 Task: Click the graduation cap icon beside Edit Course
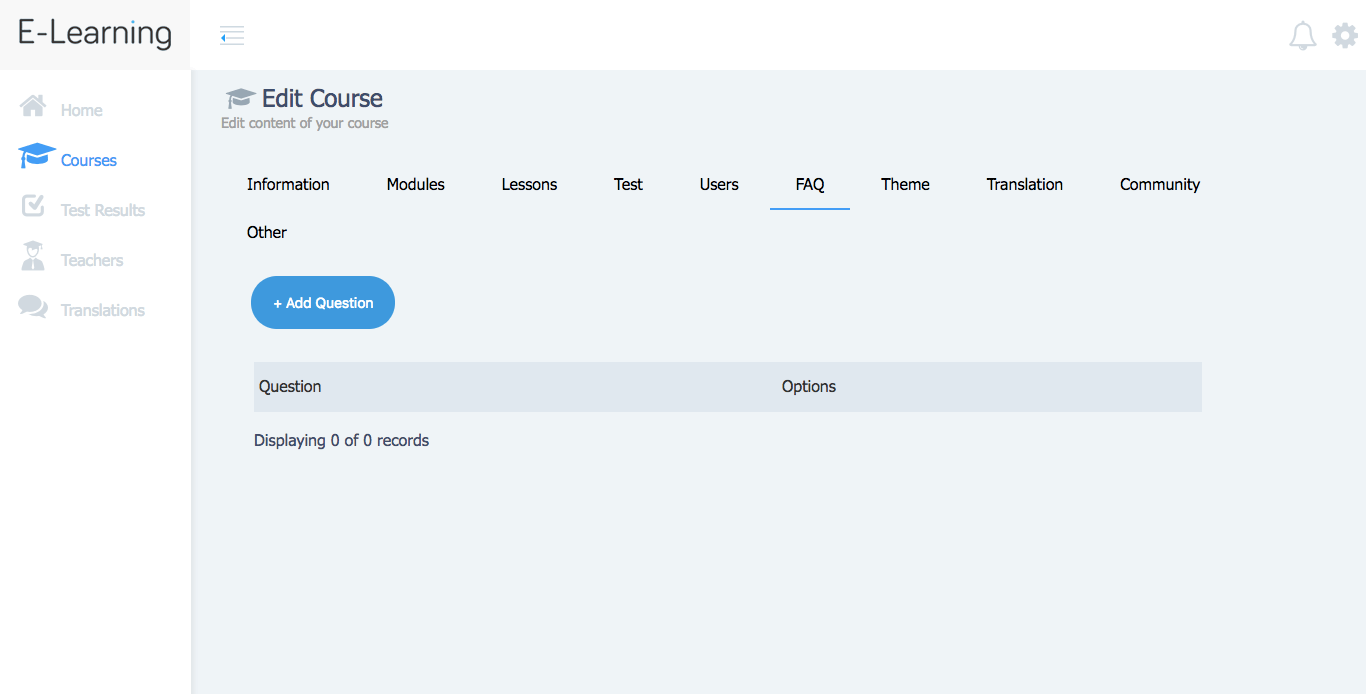pos(240,98)
